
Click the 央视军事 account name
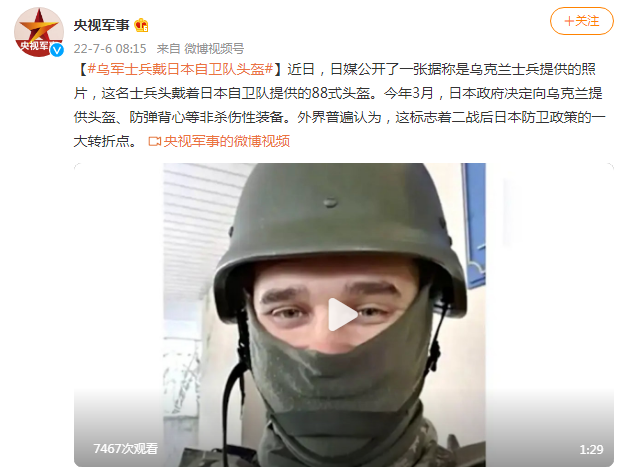(101, 25)
